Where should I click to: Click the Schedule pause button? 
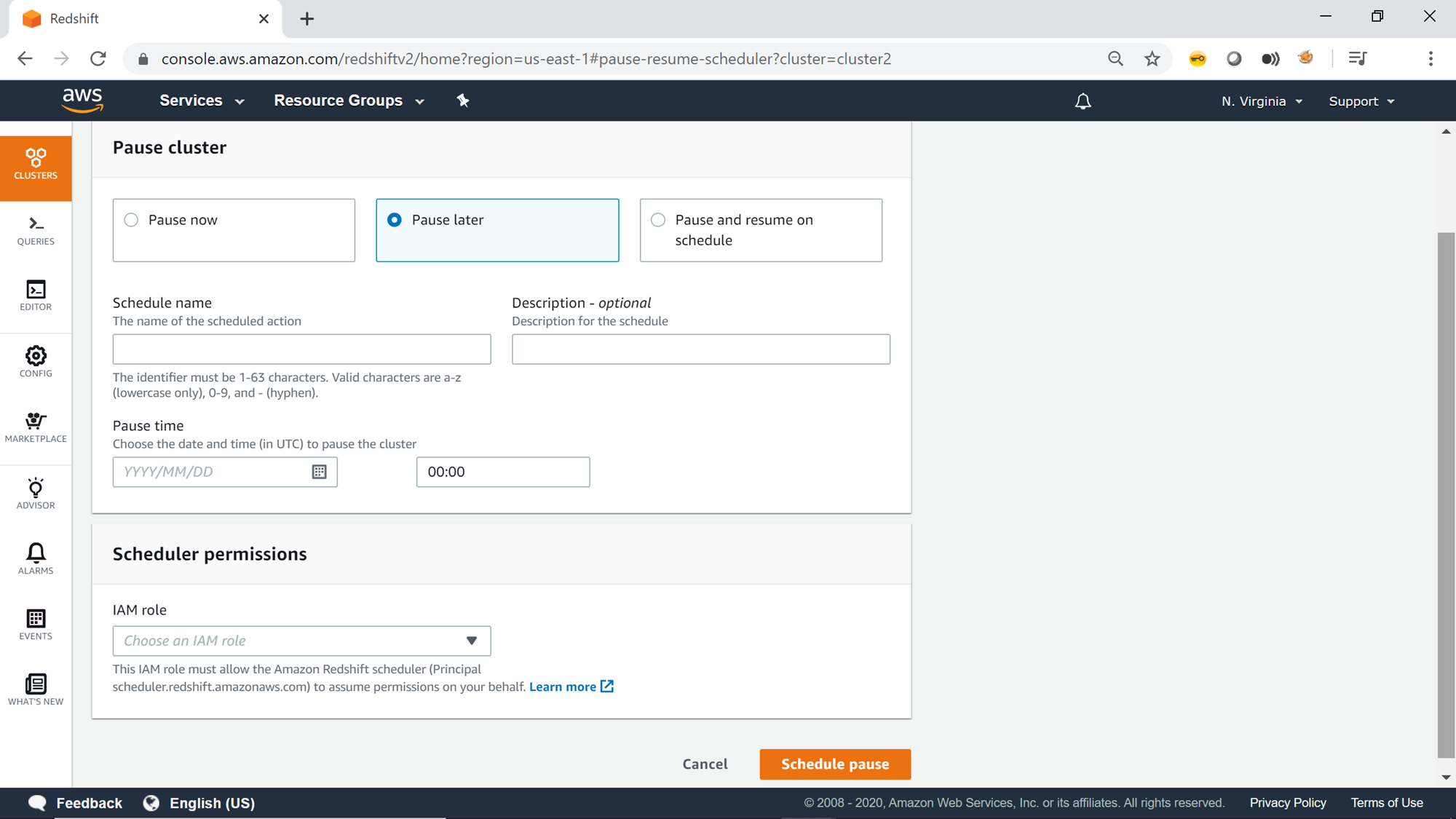[x=834, y=764]
